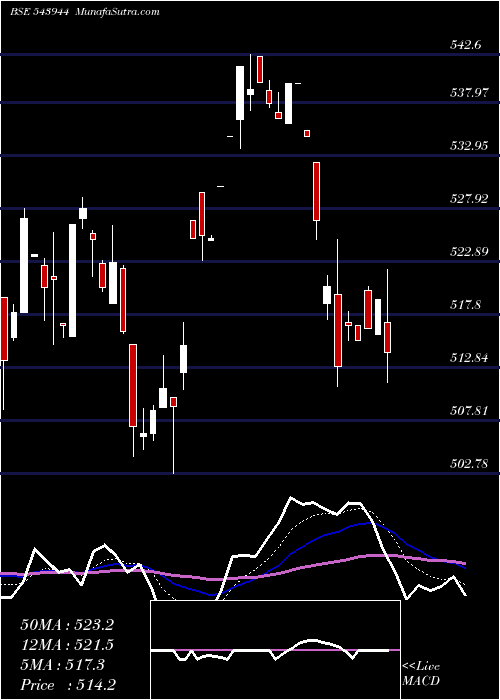The width and height of the screenshot is (500, 700).
Task: Click the Live MACD inset chart
Action: click(x=275, y=650)
